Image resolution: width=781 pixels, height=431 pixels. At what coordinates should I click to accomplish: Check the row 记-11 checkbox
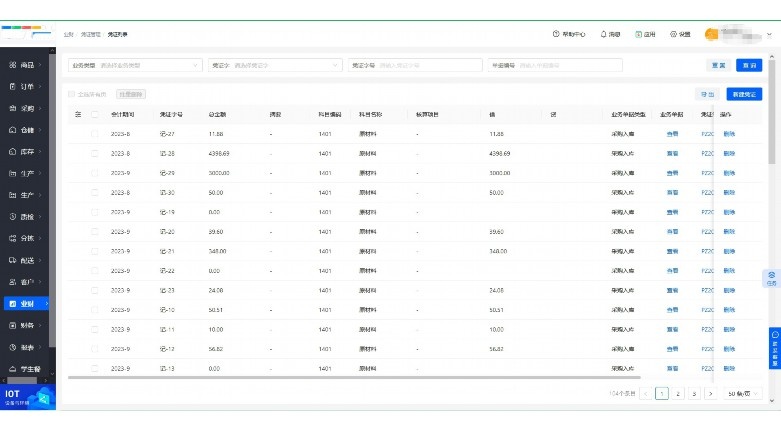[x=95, y=329]
